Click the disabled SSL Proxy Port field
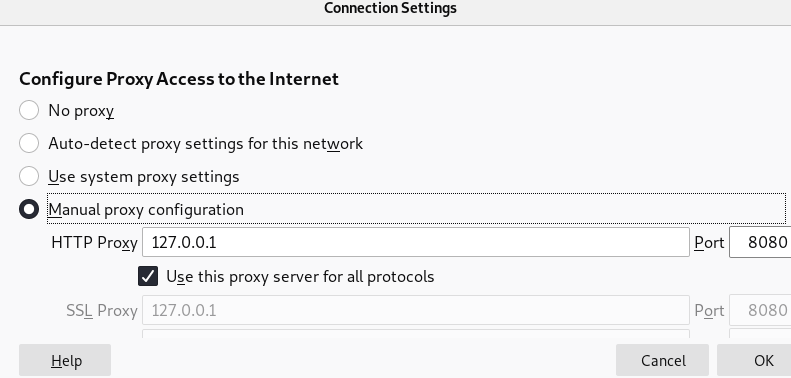The width and height of the screenshot is (791, 378). [760, 310]
